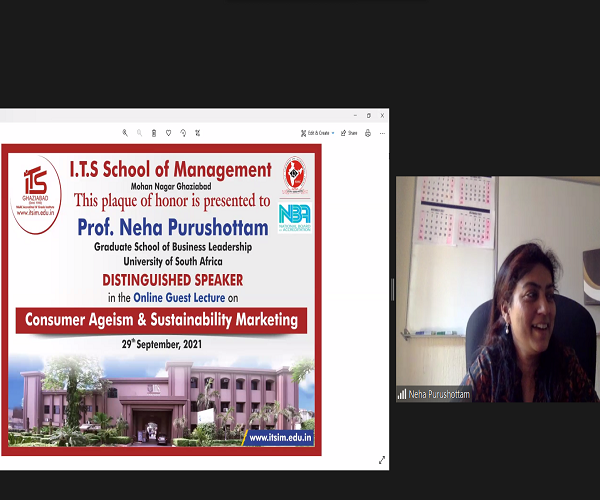Click the NBA accreditation logo
The width and height of the screenshot is (600, 500).
(295, 218)
